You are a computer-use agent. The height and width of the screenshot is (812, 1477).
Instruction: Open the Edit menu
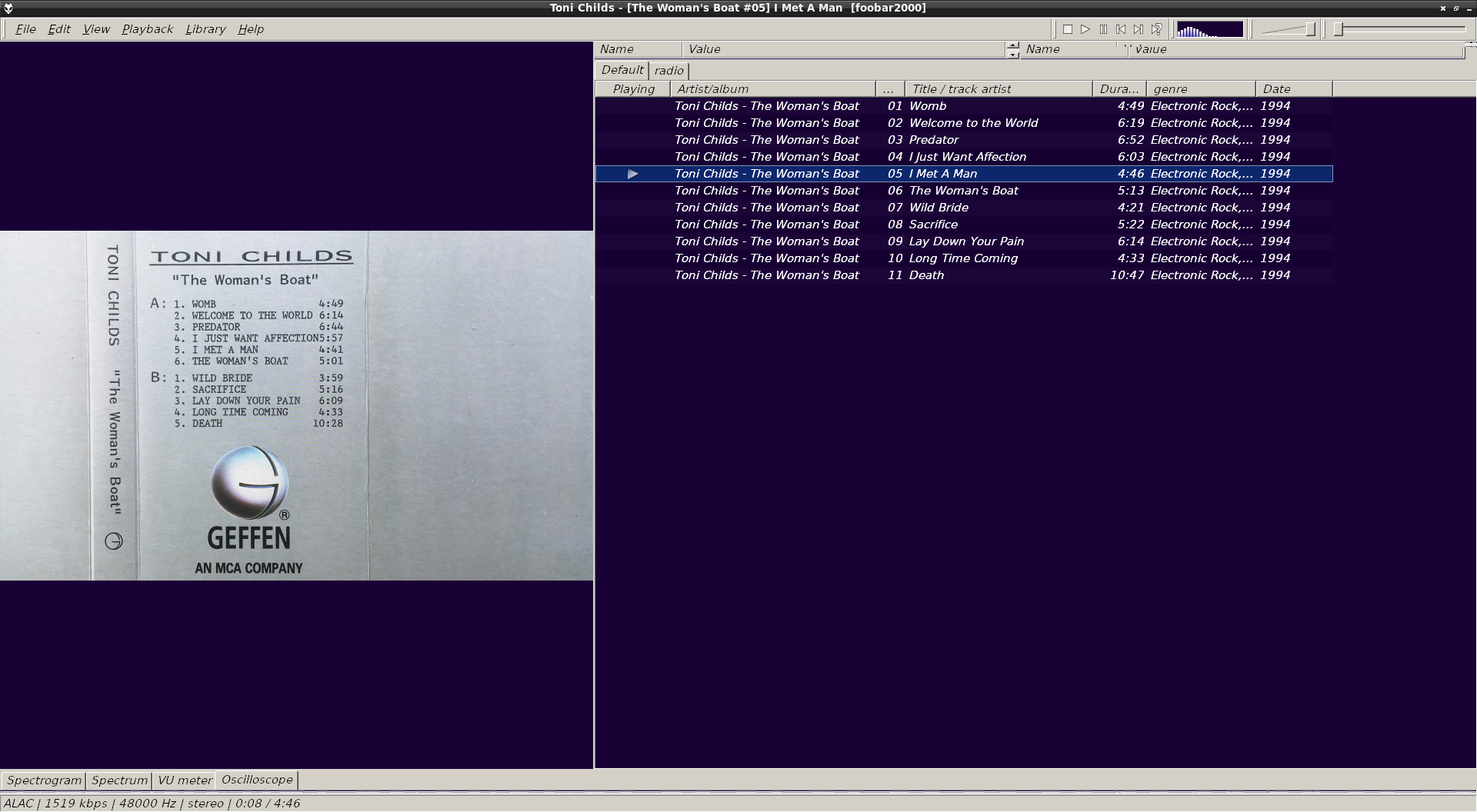pyautogui.click(x=59, y=29)
